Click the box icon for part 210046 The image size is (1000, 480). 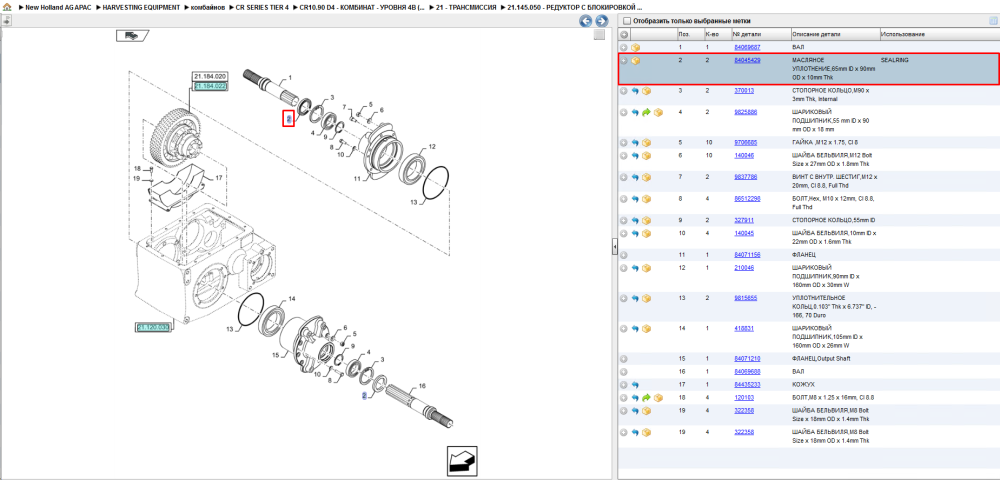point(647,268)
